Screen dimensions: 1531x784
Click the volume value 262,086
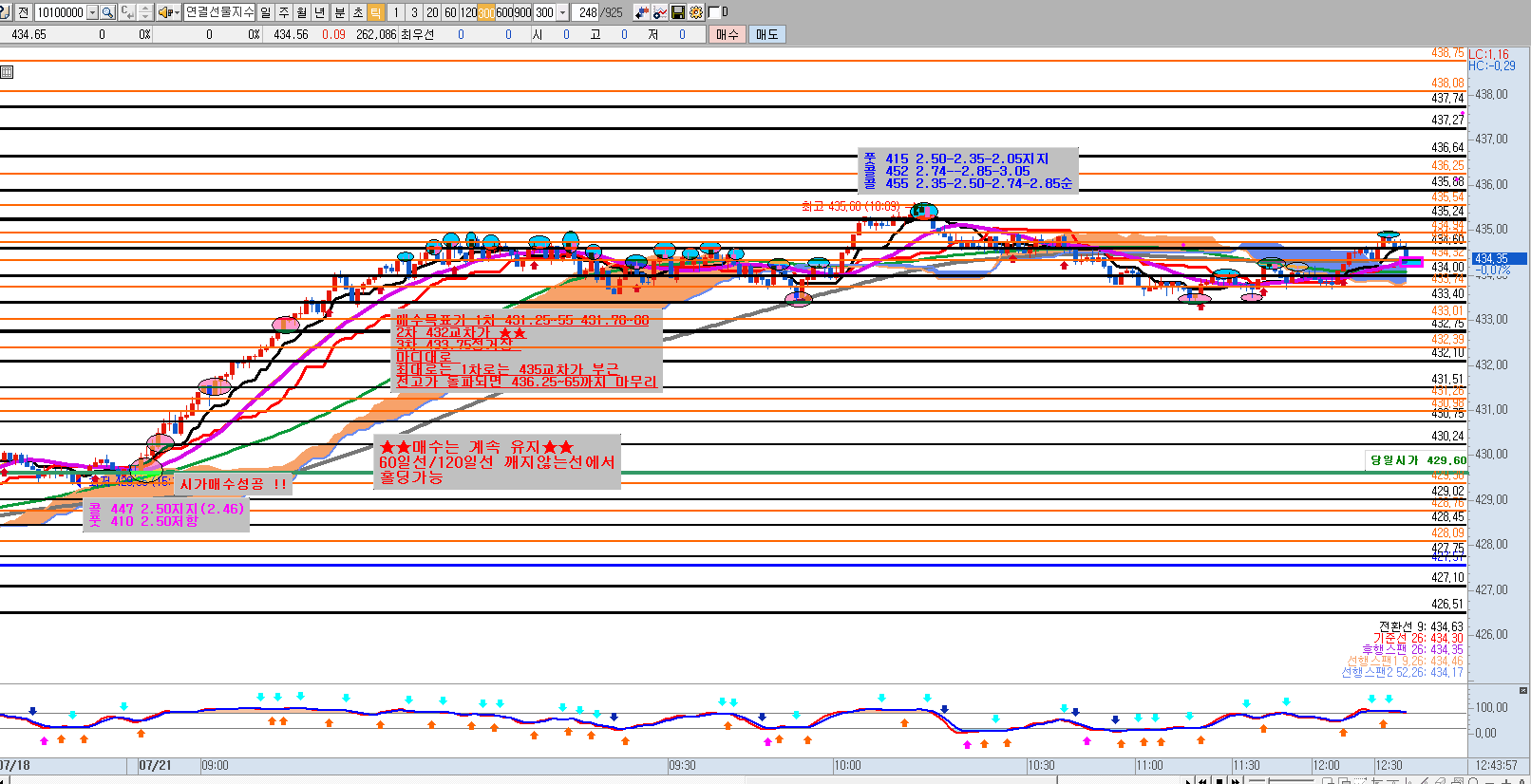click(376, 34)
